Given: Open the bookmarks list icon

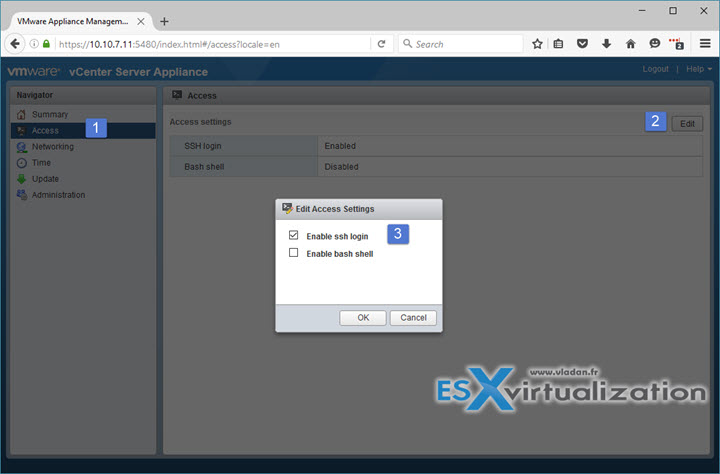Looking at the screenshot, I should tap(558, 44).
